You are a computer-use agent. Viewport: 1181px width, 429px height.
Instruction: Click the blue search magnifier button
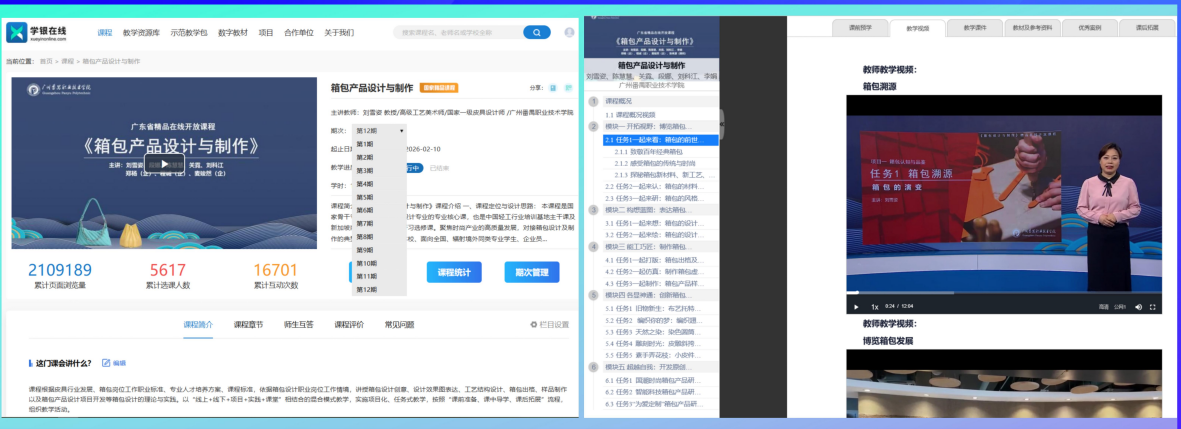point(536,32)
